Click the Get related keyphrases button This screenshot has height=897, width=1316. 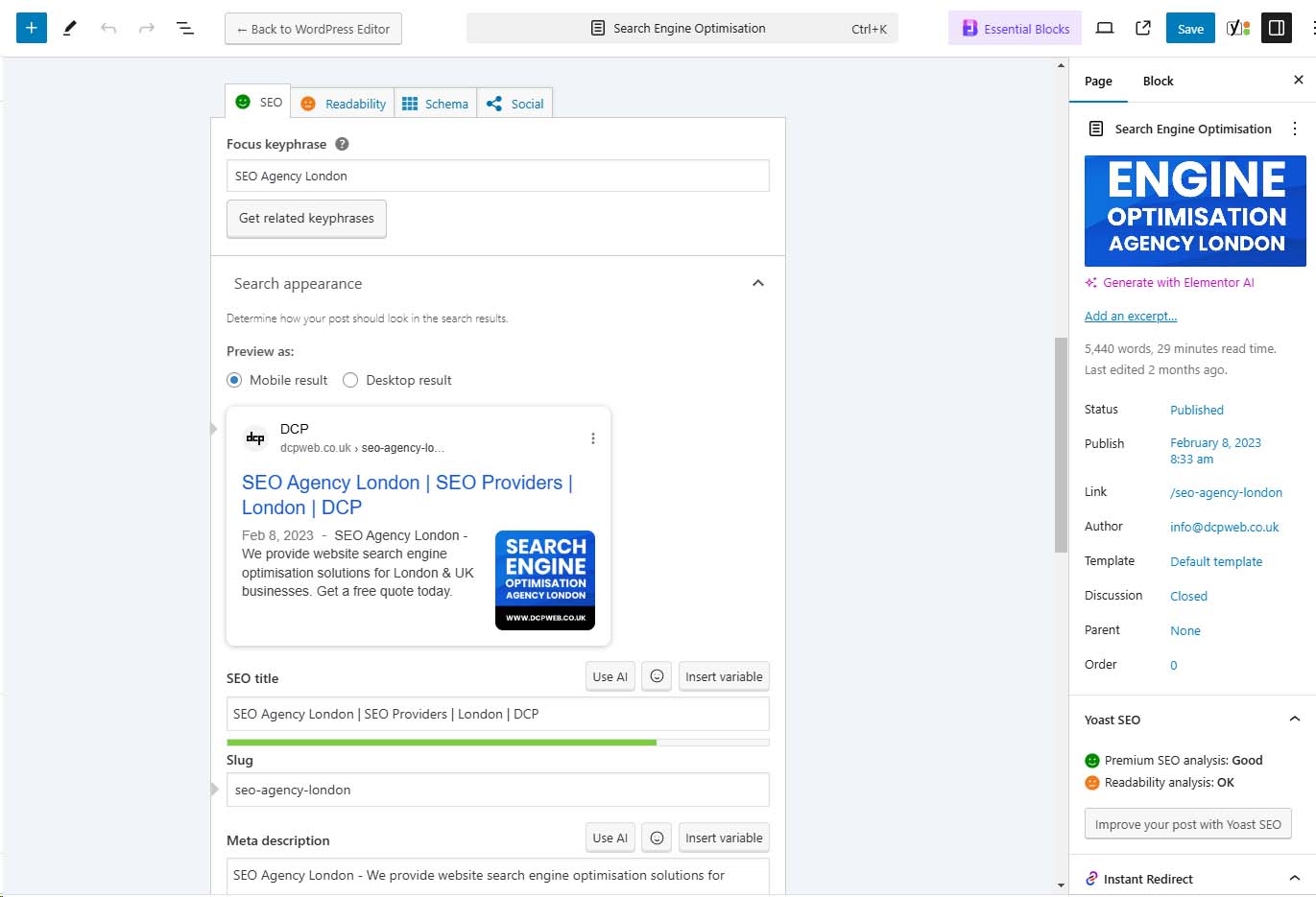pyautogui.click(x=306, y=219)
